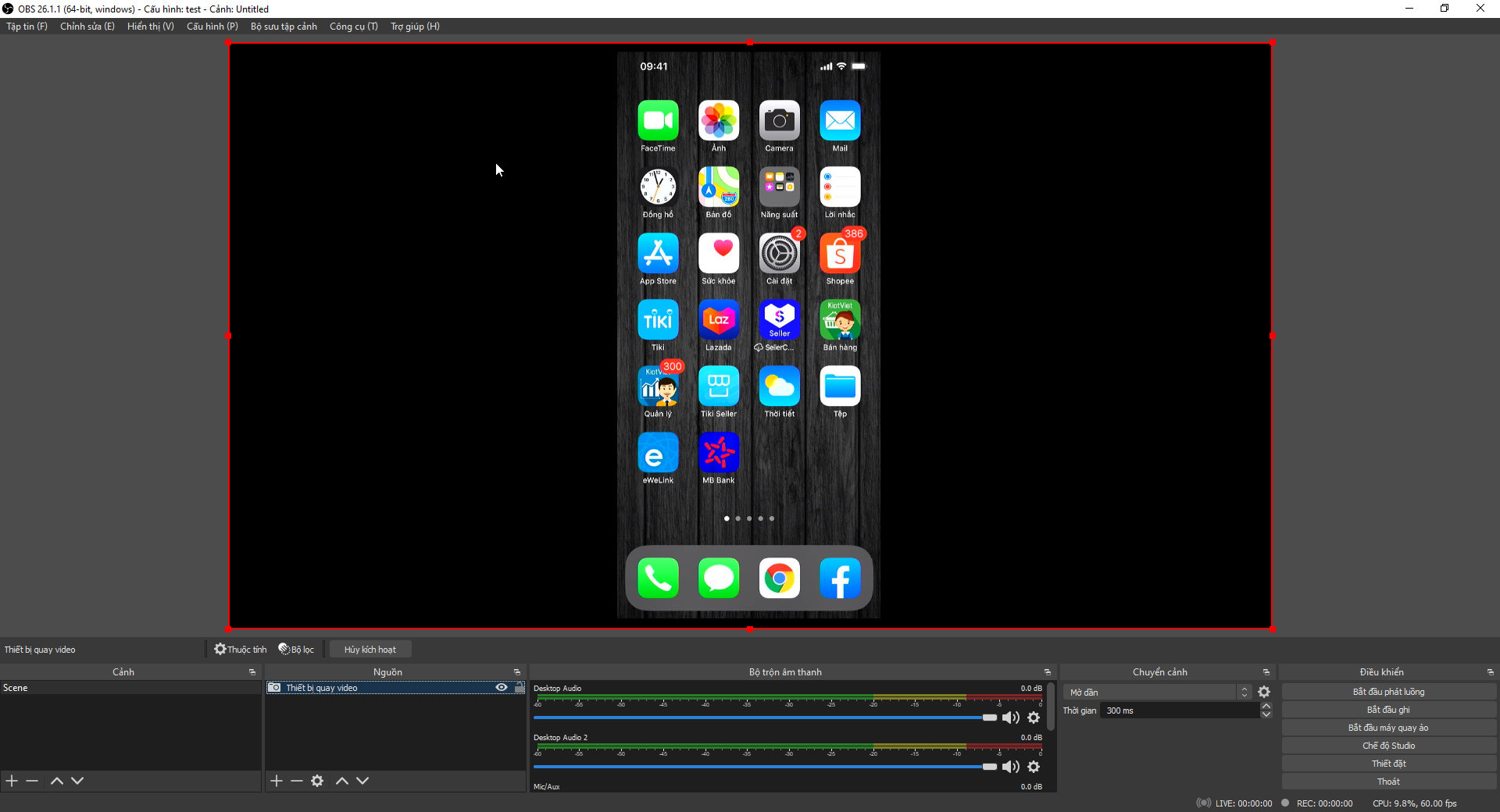Remove source with minus in Nguồn panel
Viewport: 1500px width, 812px height.
click(297, 780)
